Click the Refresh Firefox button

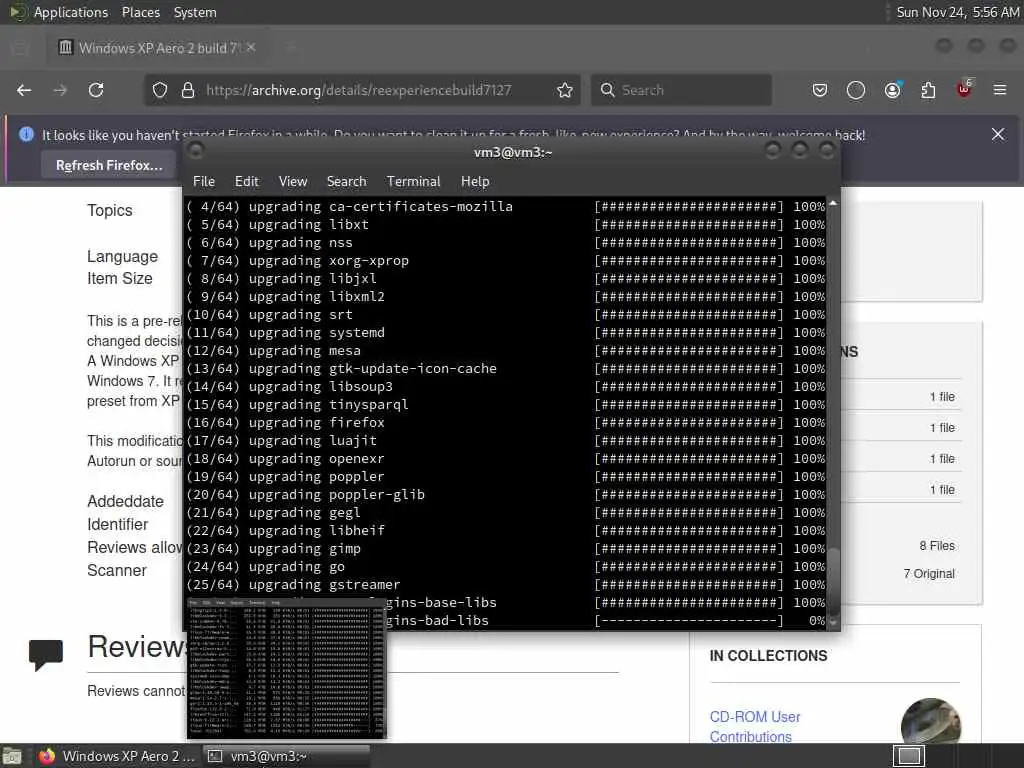109,165
